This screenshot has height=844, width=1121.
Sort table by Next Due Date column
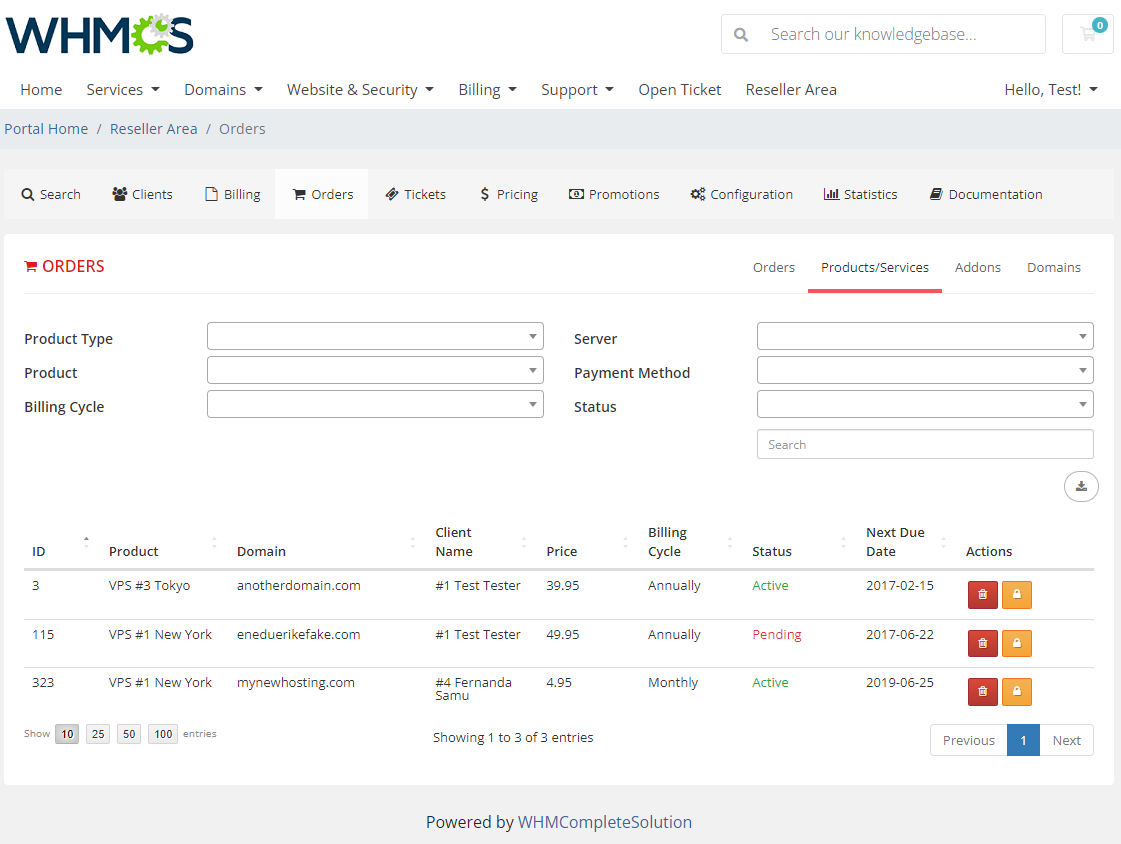tap(908, 542)
